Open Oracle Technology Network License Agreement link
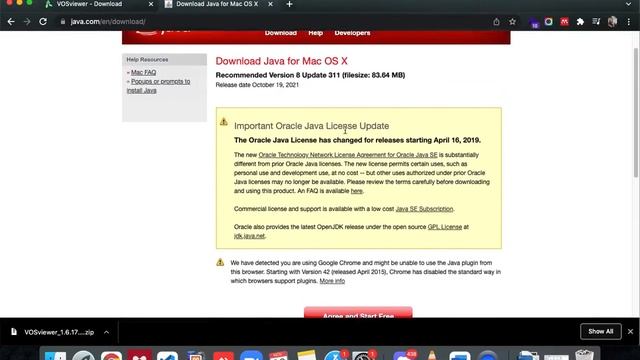Image resolution: width=640 pixels, height=360 pixels. coord(348,155)
